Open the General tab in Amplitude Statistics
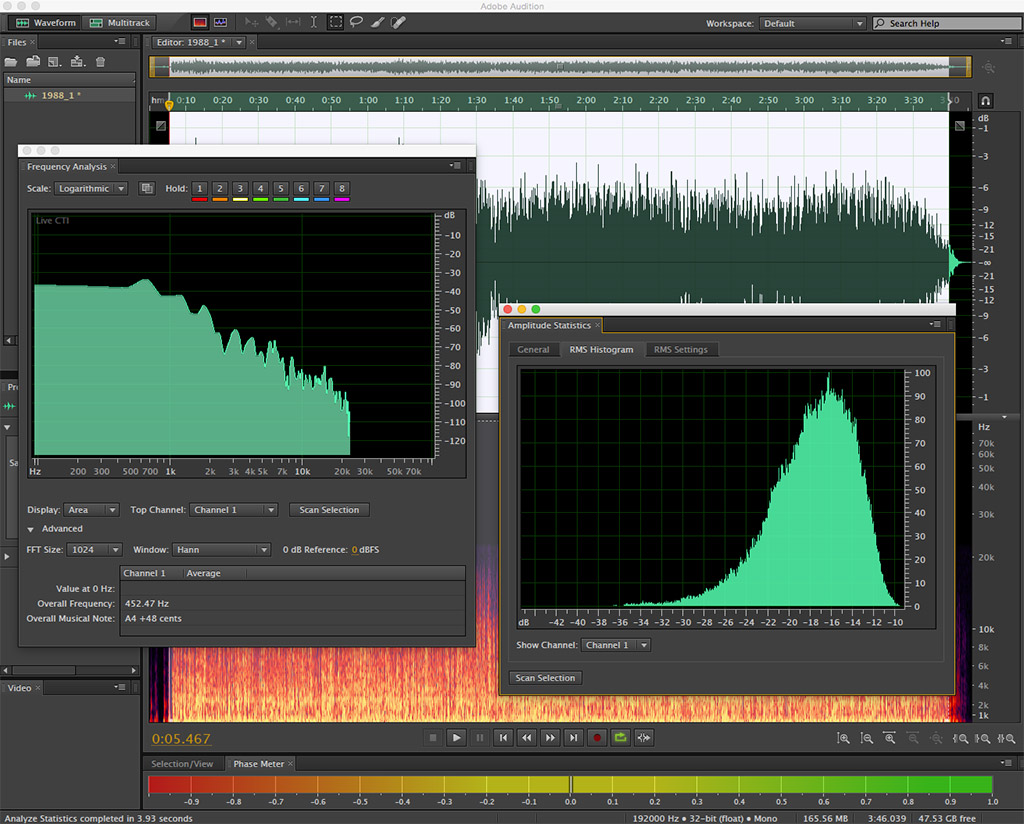The image size is (1024, 824). 533,350
